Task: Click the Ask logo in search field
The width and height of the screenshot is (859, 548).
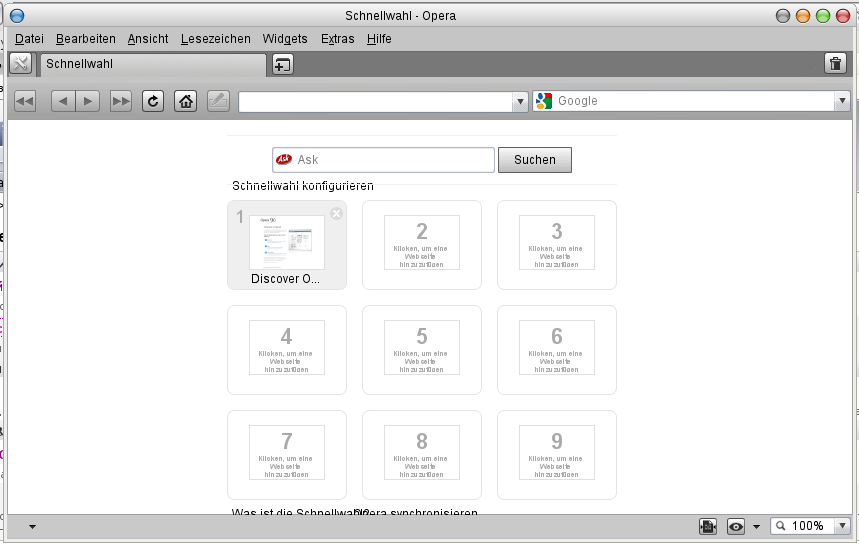Action: 284,159
